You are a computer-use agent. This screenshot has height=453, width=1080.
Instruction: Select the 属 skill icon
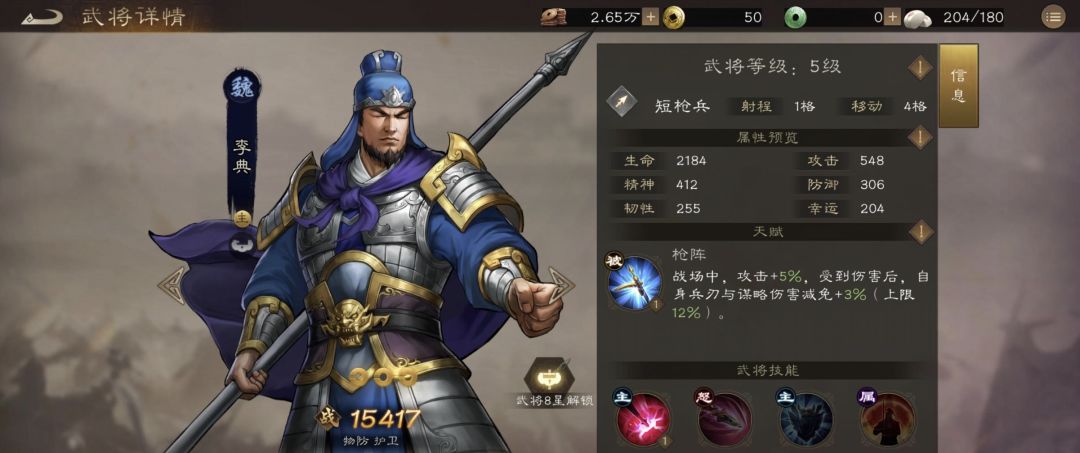[x=886, y=419]
